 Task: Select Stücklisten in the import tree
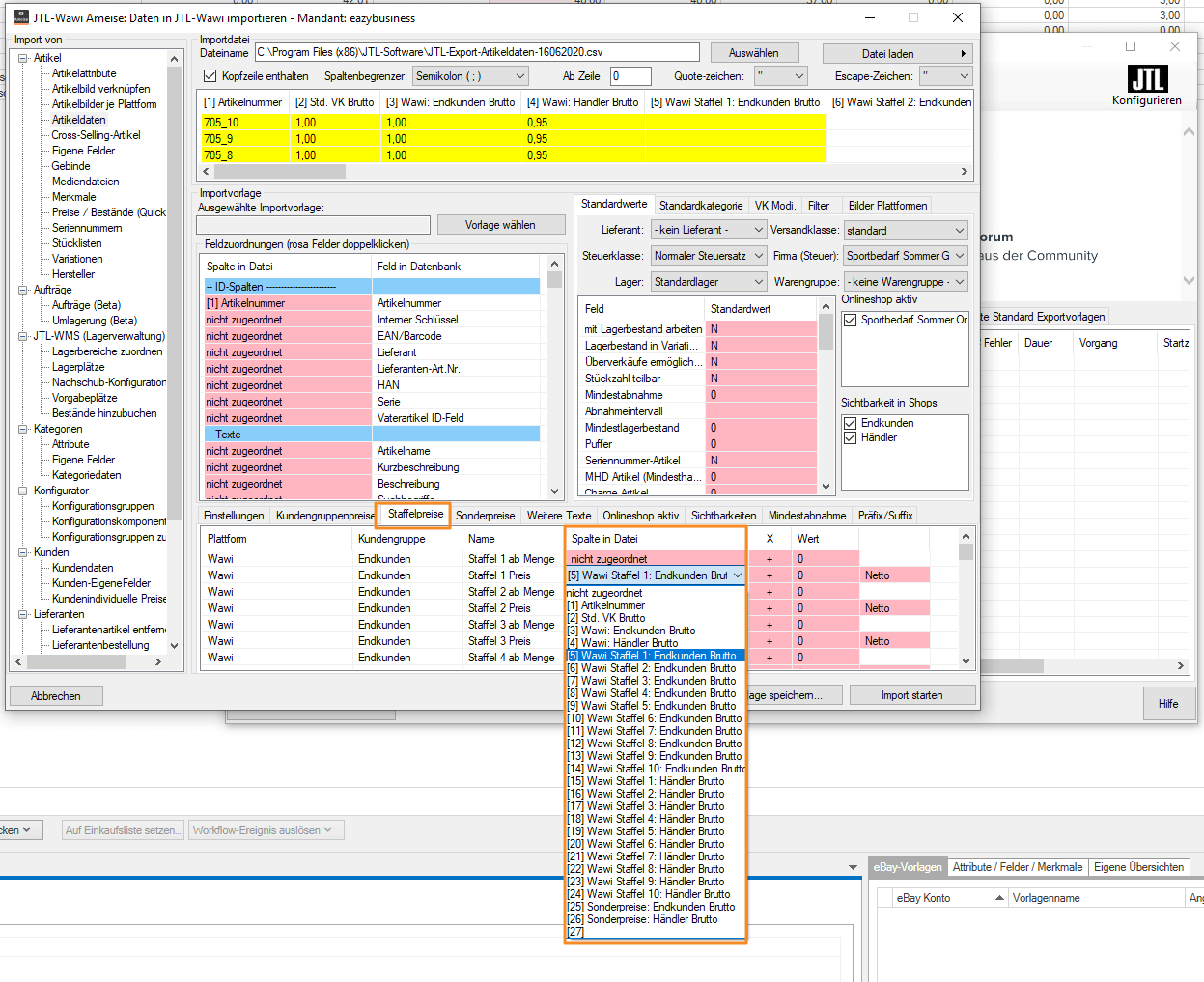[76, 243]
